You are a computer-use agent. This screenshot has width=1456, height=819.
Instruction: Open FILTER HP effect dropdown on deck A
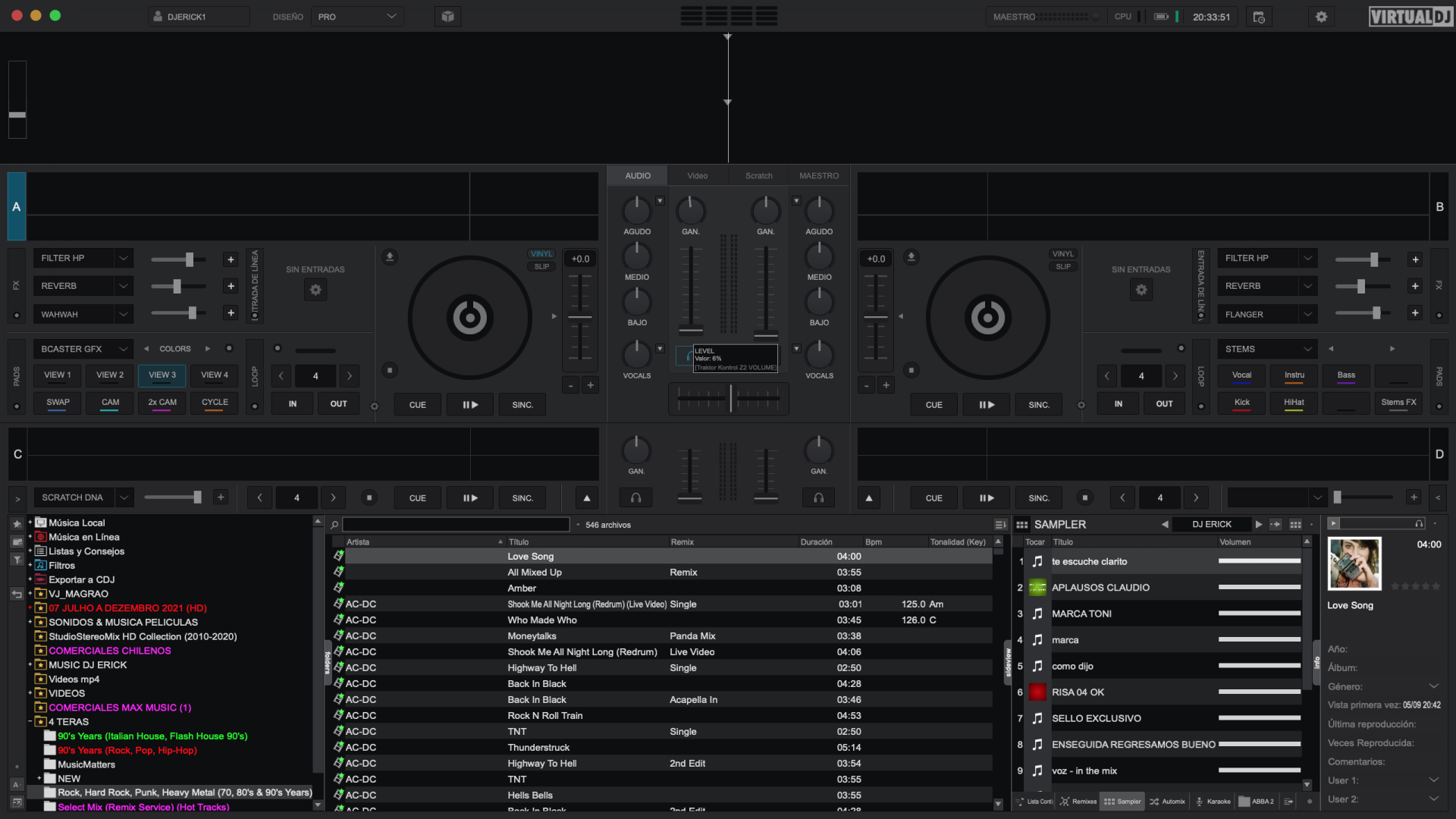pyautogui.click(x=124, y=259)
